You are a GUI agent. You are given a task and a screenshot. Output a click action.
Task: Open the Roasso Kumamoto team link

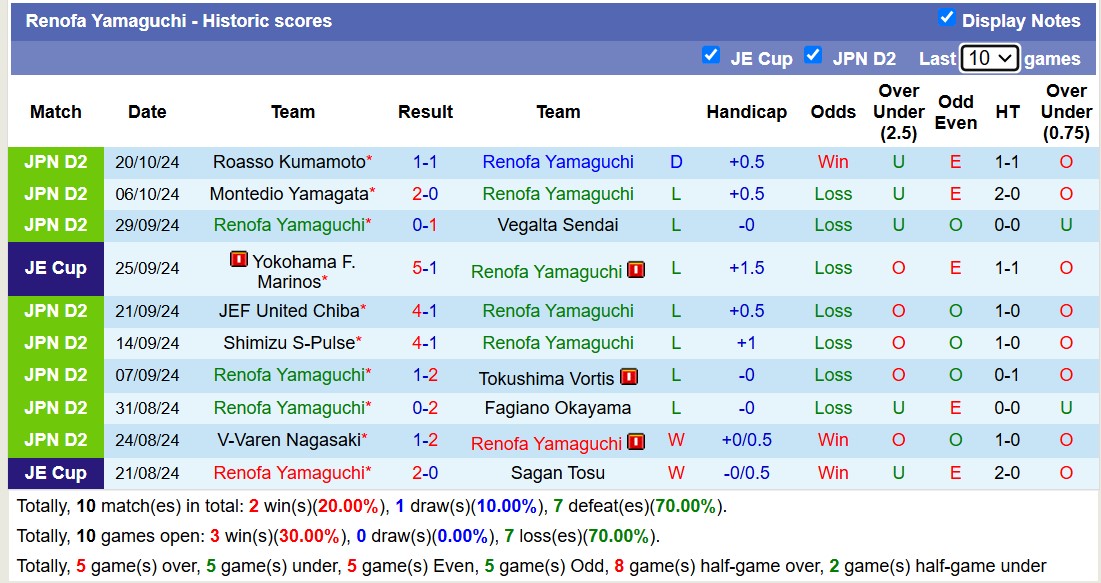(x=286, y=161)
